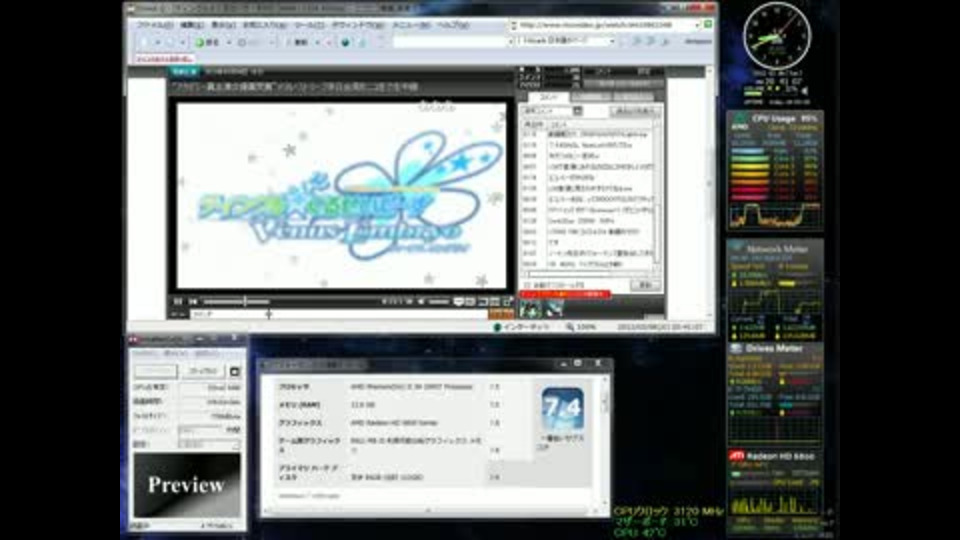Click the browser URL address field

pyautogui.click(x=606, y=25)
